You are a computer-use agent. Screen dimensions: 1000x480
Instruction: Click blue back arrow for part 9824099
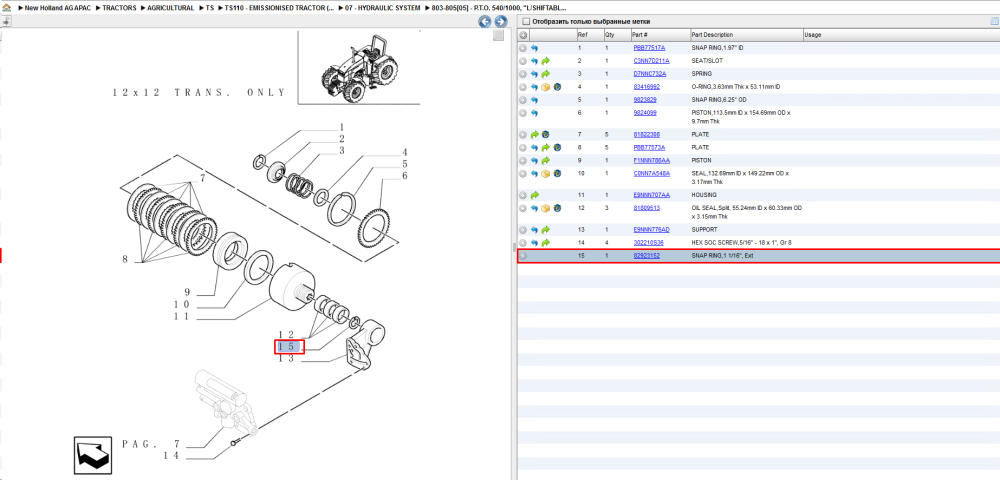[534, 113]
